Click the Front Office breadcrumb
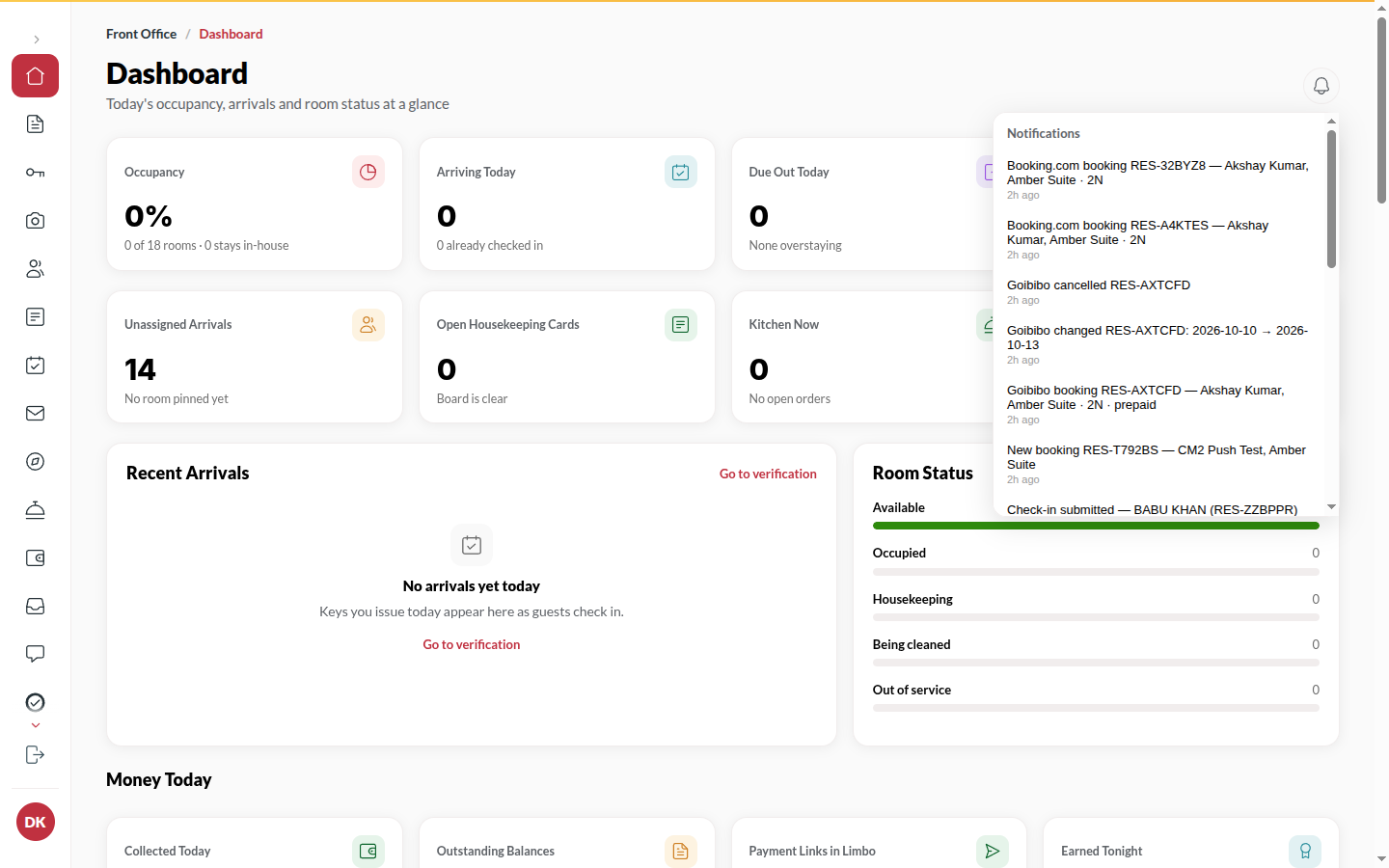The width and height of the screenshot is (1389, 868). click(x=141, y=34)
